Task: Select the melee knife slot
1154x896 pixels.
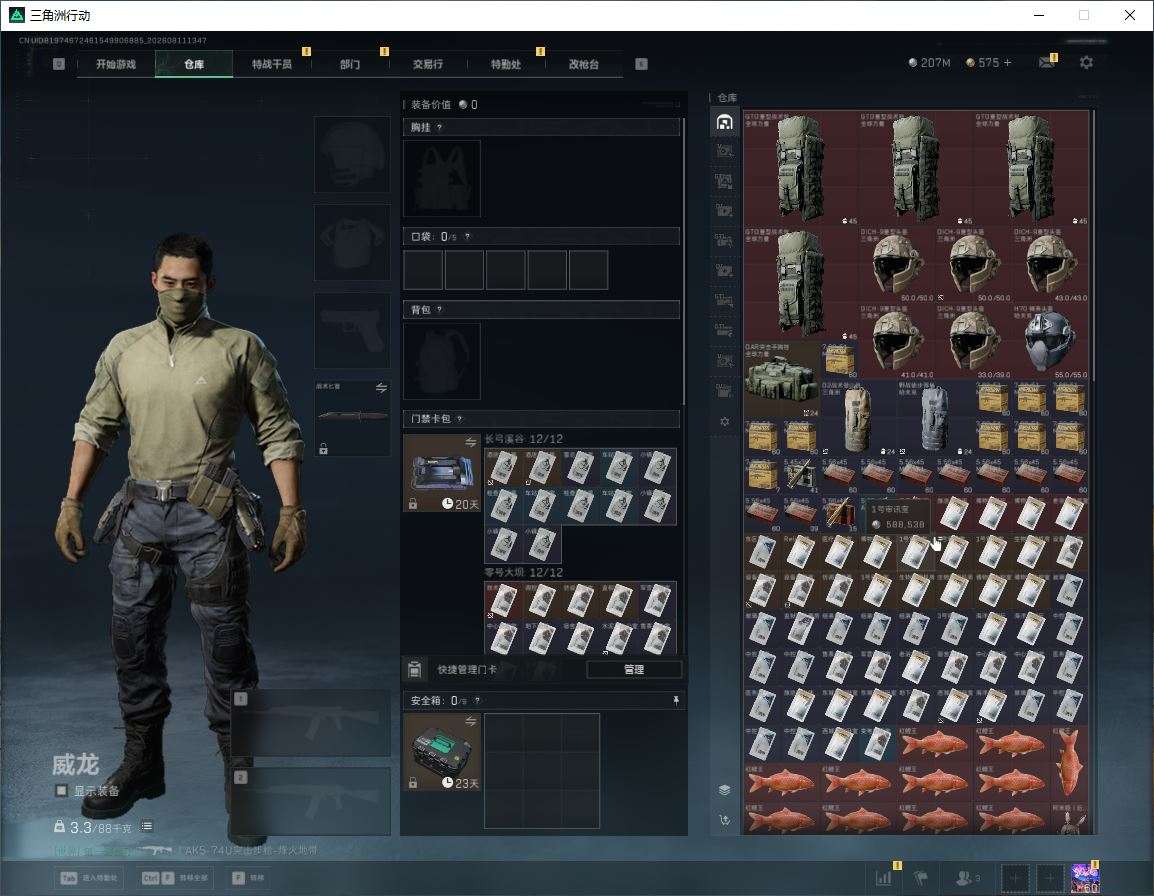Action: 352,418
